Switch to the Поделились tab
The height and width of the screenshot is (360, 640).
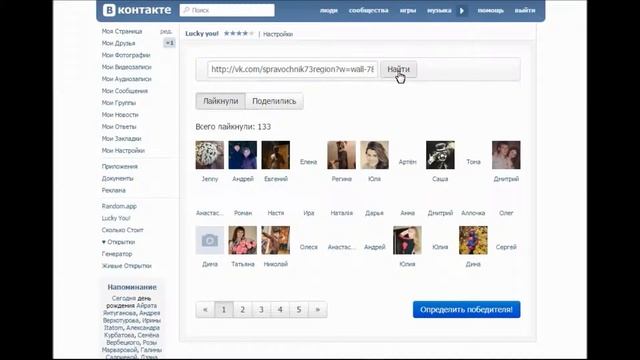274,101
